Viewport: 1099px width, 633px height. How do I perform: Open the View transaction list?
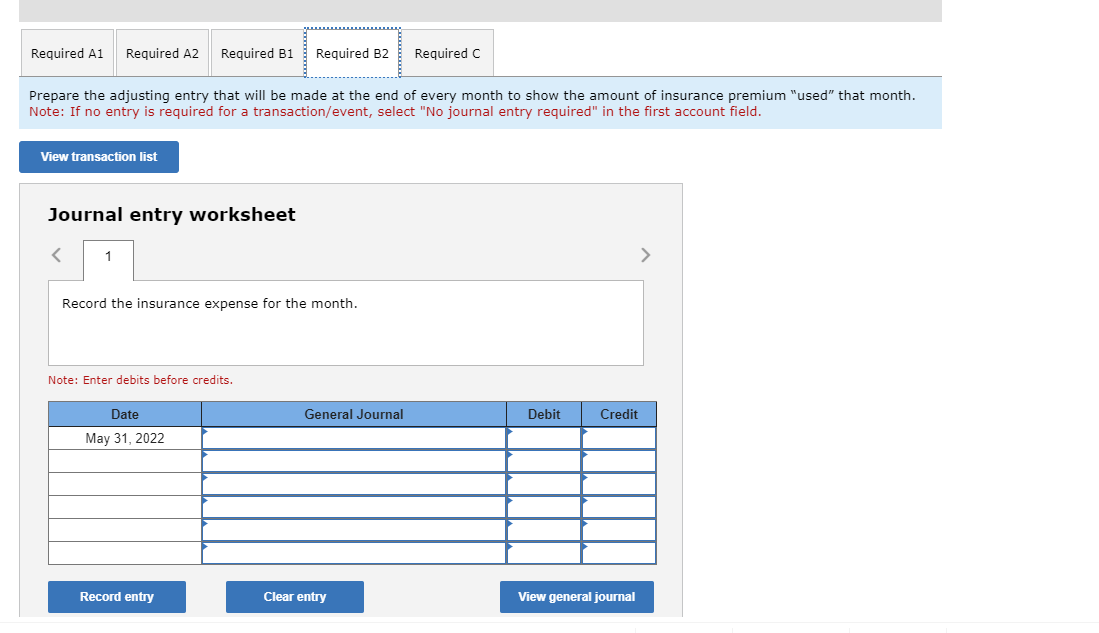(x=99, y=157)
